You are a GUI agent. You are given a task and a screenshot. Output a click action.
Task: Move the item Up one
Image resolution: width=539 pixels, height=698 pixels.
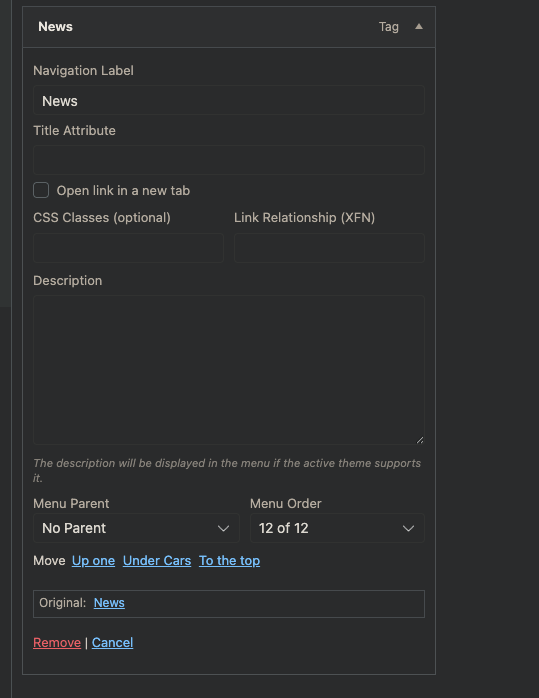coord(93,560)
